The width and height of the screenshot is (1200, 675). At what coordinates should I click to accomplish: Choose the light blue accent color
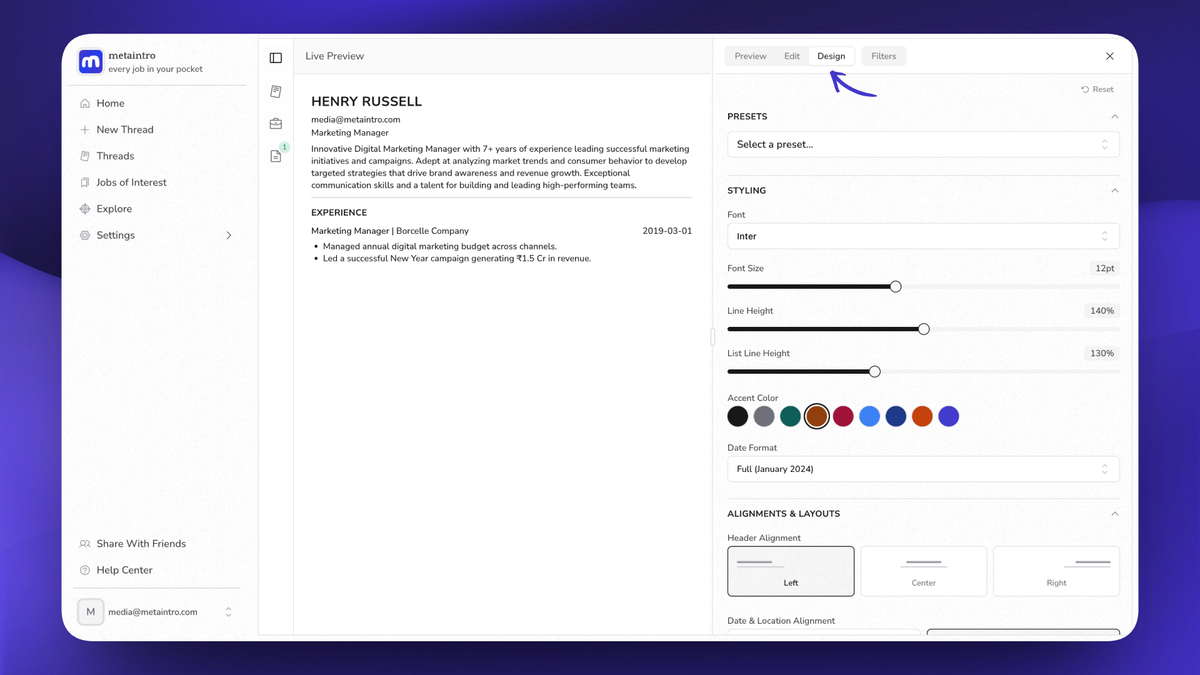coord(869,417)
